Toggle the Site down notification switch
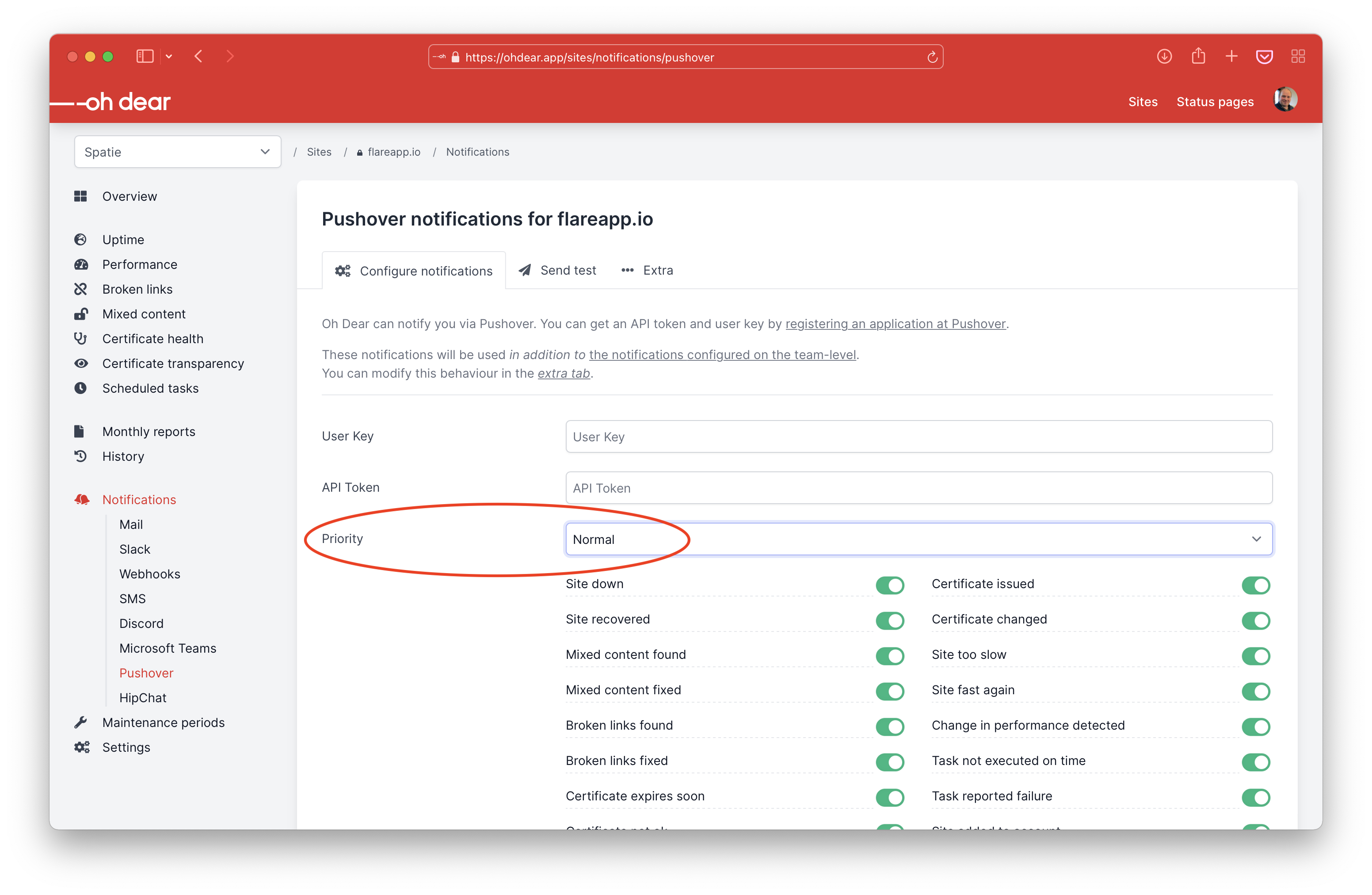1372x895 pixels. (x=890, y=583)
